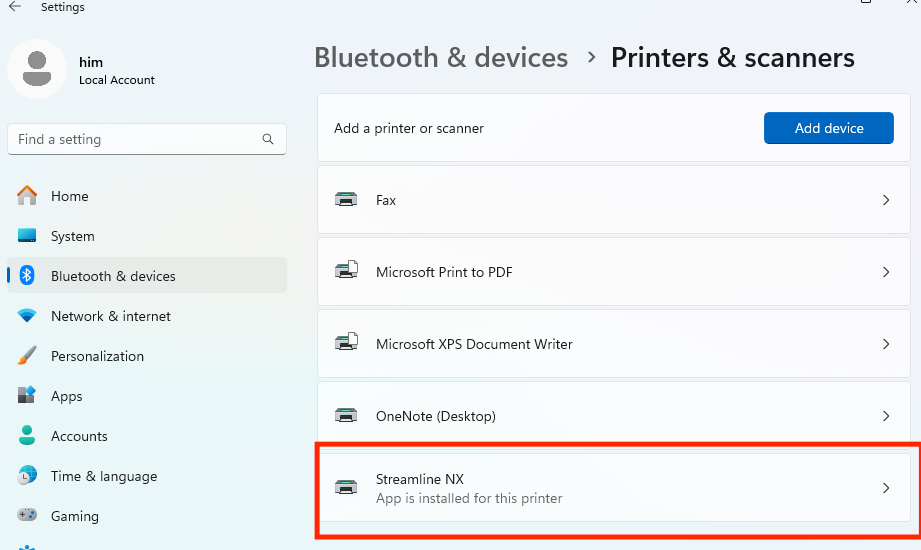921x550 pixels.
Task: Click the System monitor icon
Action: [x=27, y=236]
